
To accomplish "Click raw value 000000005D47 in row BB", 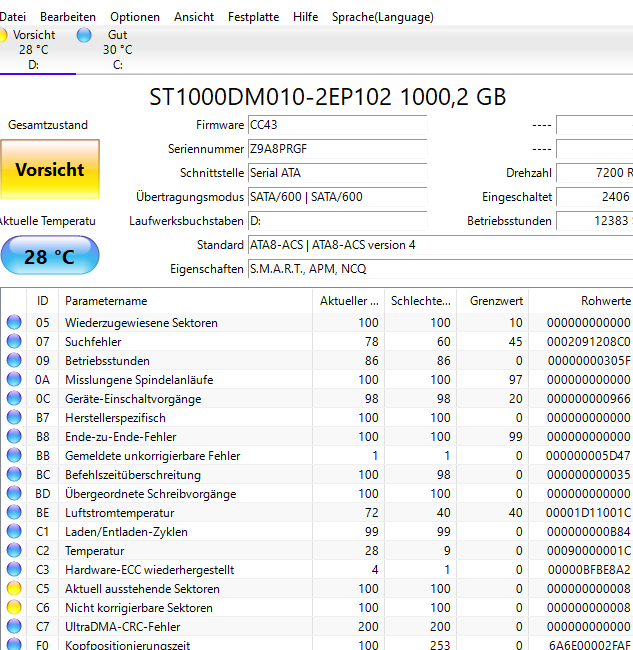I will point(589,456).
